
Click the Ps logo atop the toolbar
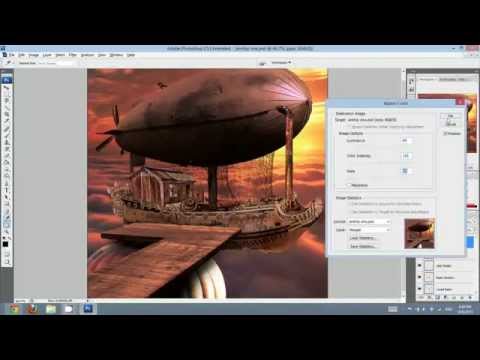click(x=7, y=80)
